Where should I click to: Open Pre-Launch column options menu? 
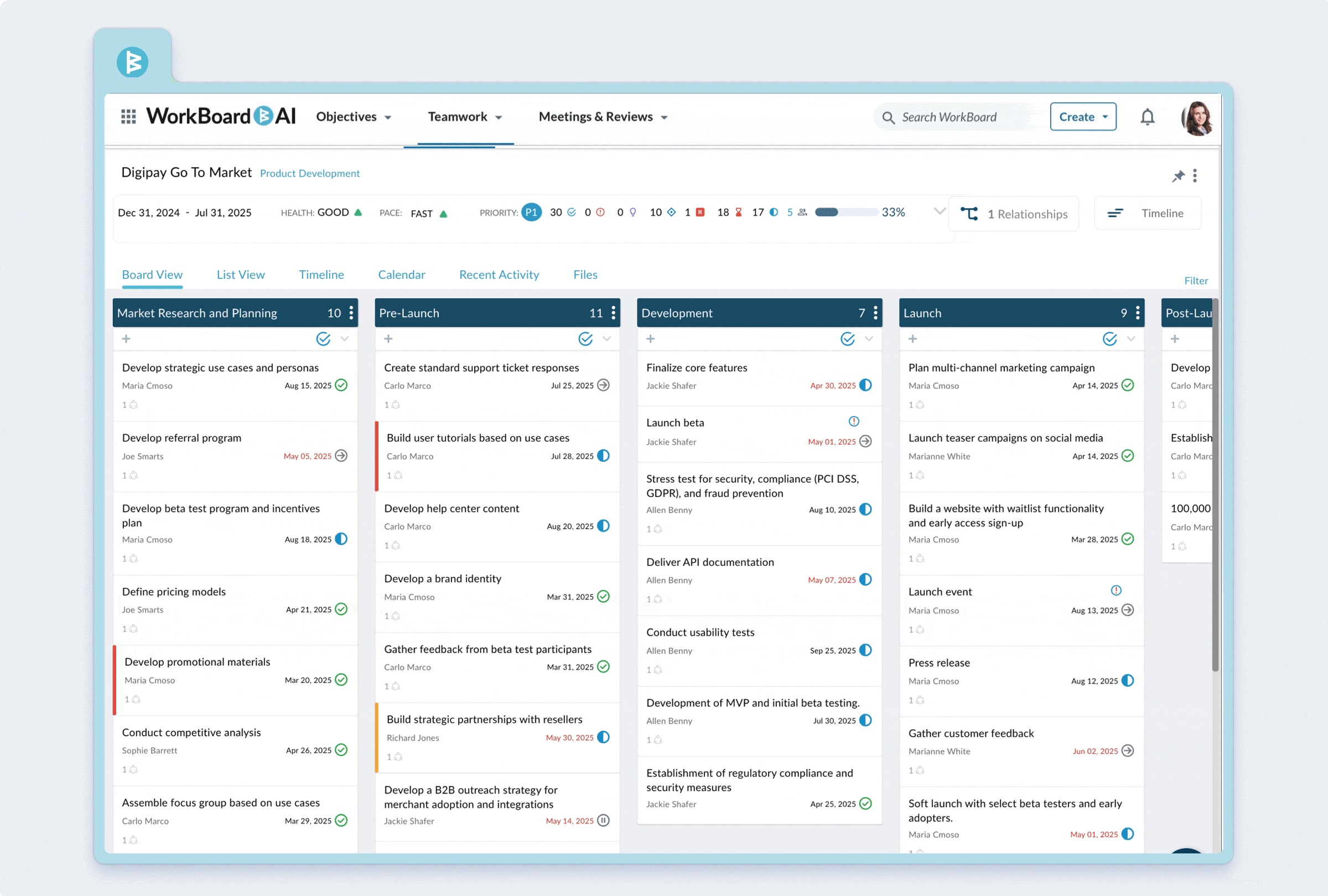coord(614,313)
